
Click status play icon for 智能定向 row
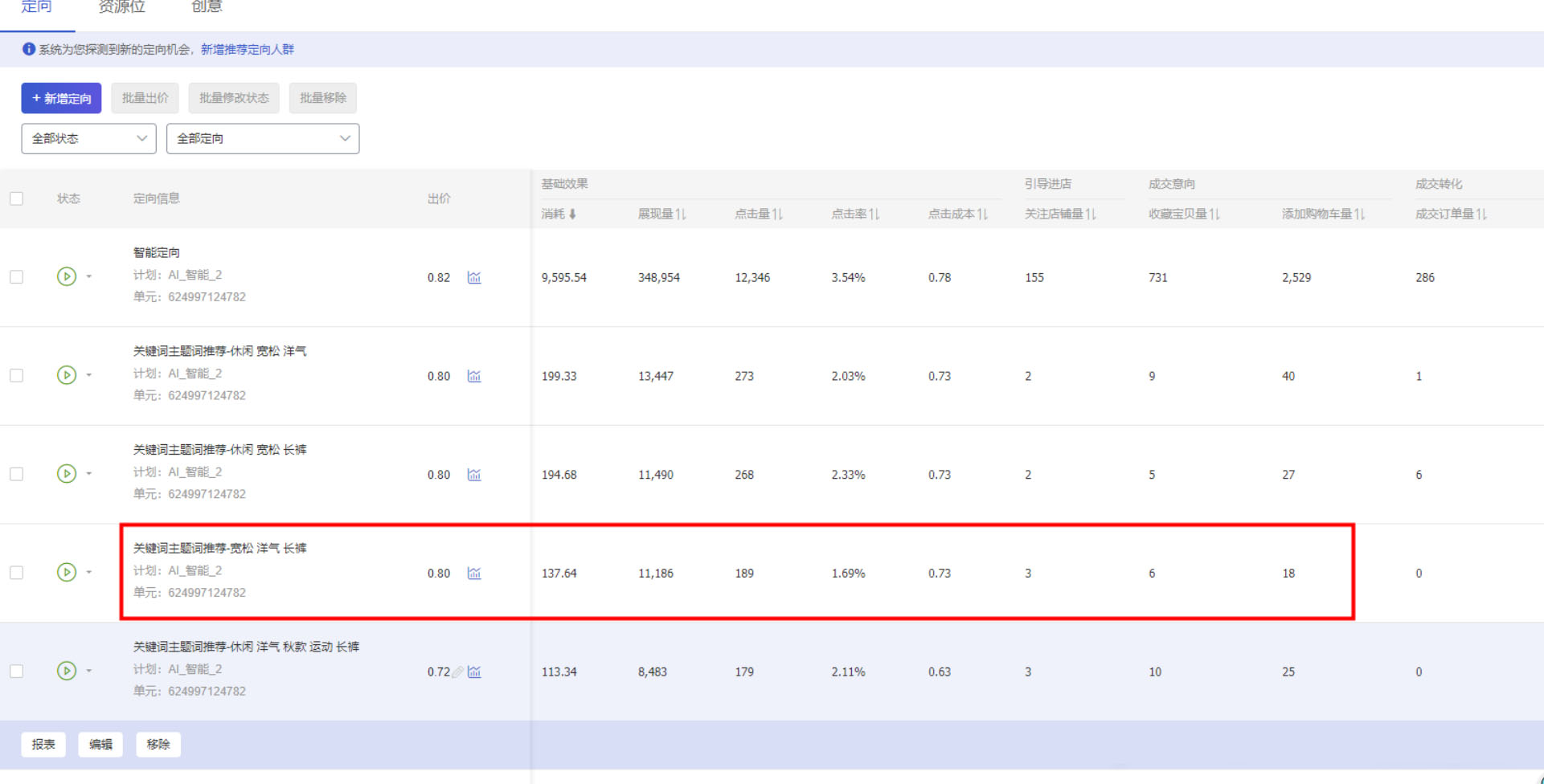point(67,276)
